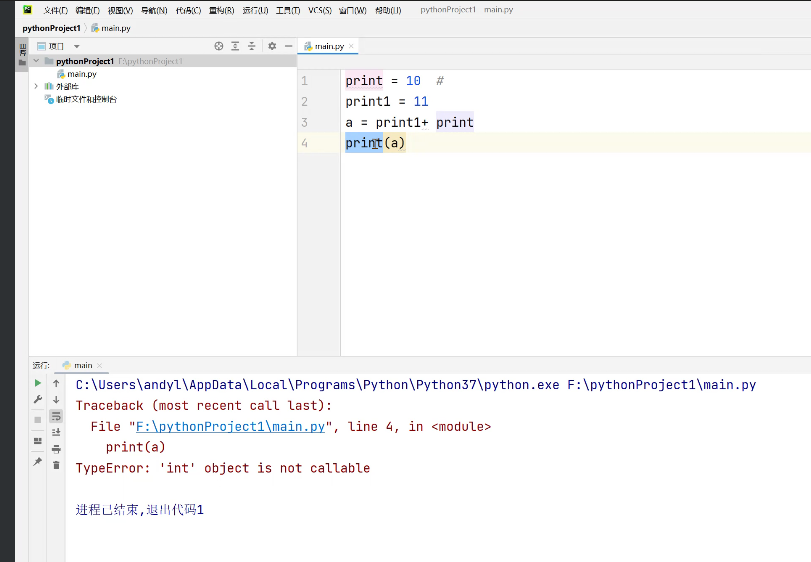Open the 项目 view dropdown

tap(76, 46)
